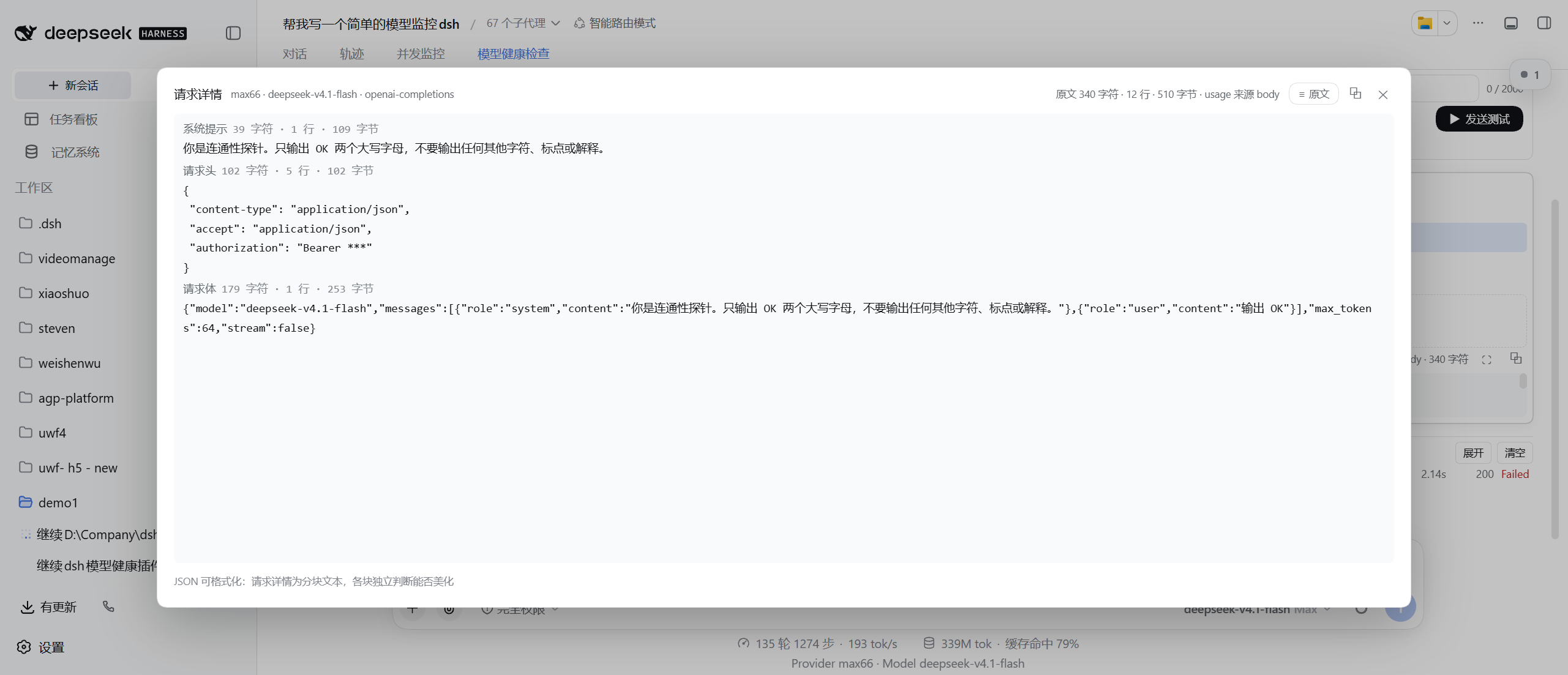Click the phone icon in sidebar footer

(108, 606)
